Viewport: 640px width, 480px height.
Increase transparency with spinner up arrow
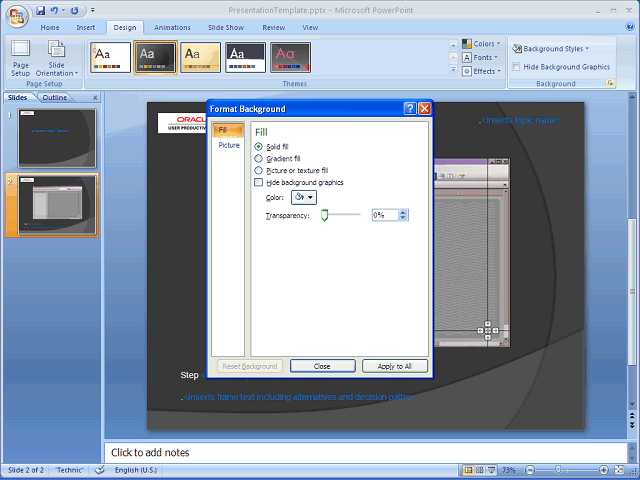403,212
